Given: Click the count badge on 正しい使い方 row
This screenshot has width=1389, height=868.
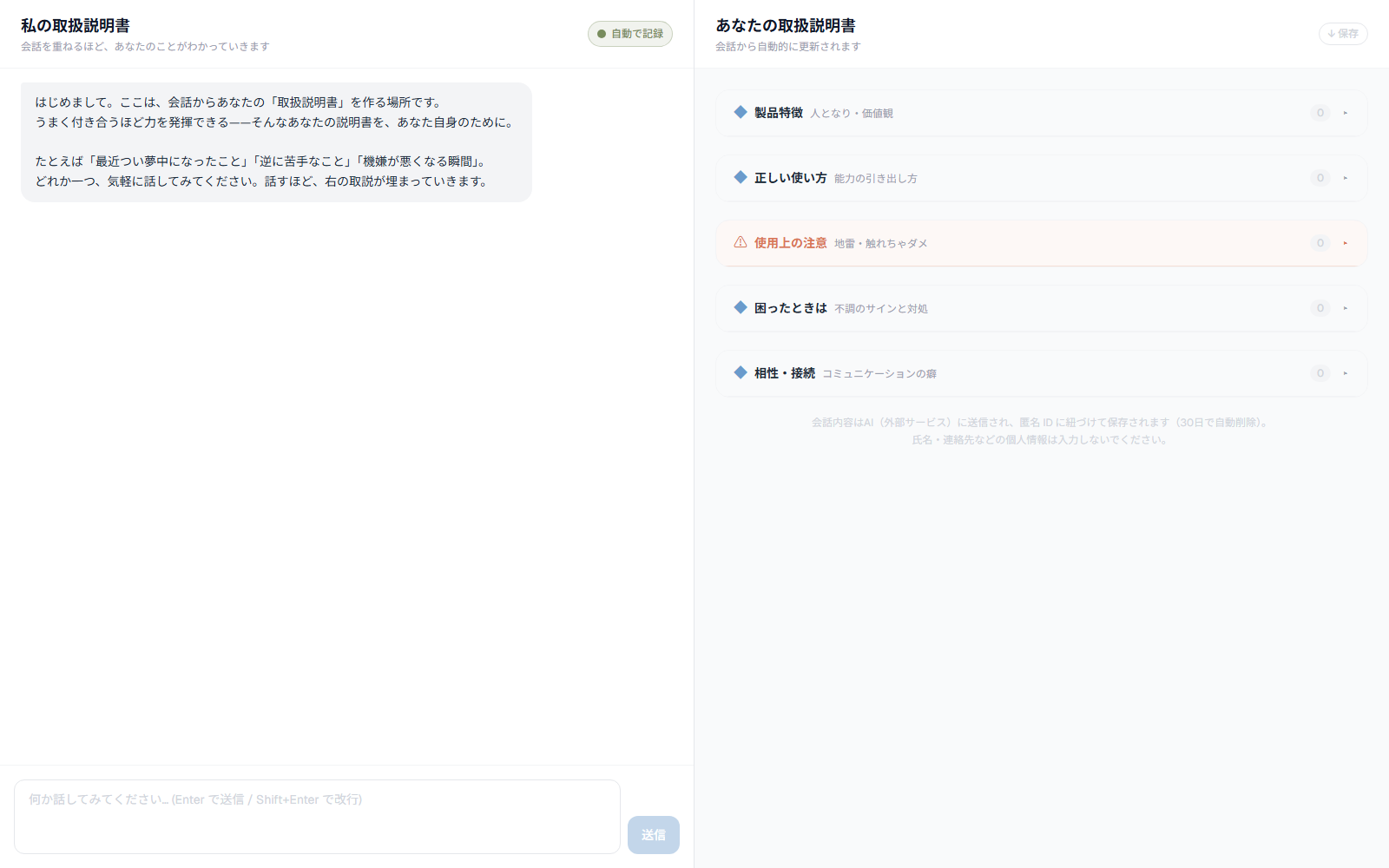Looking at the screenshot, I should [1320, 178].
